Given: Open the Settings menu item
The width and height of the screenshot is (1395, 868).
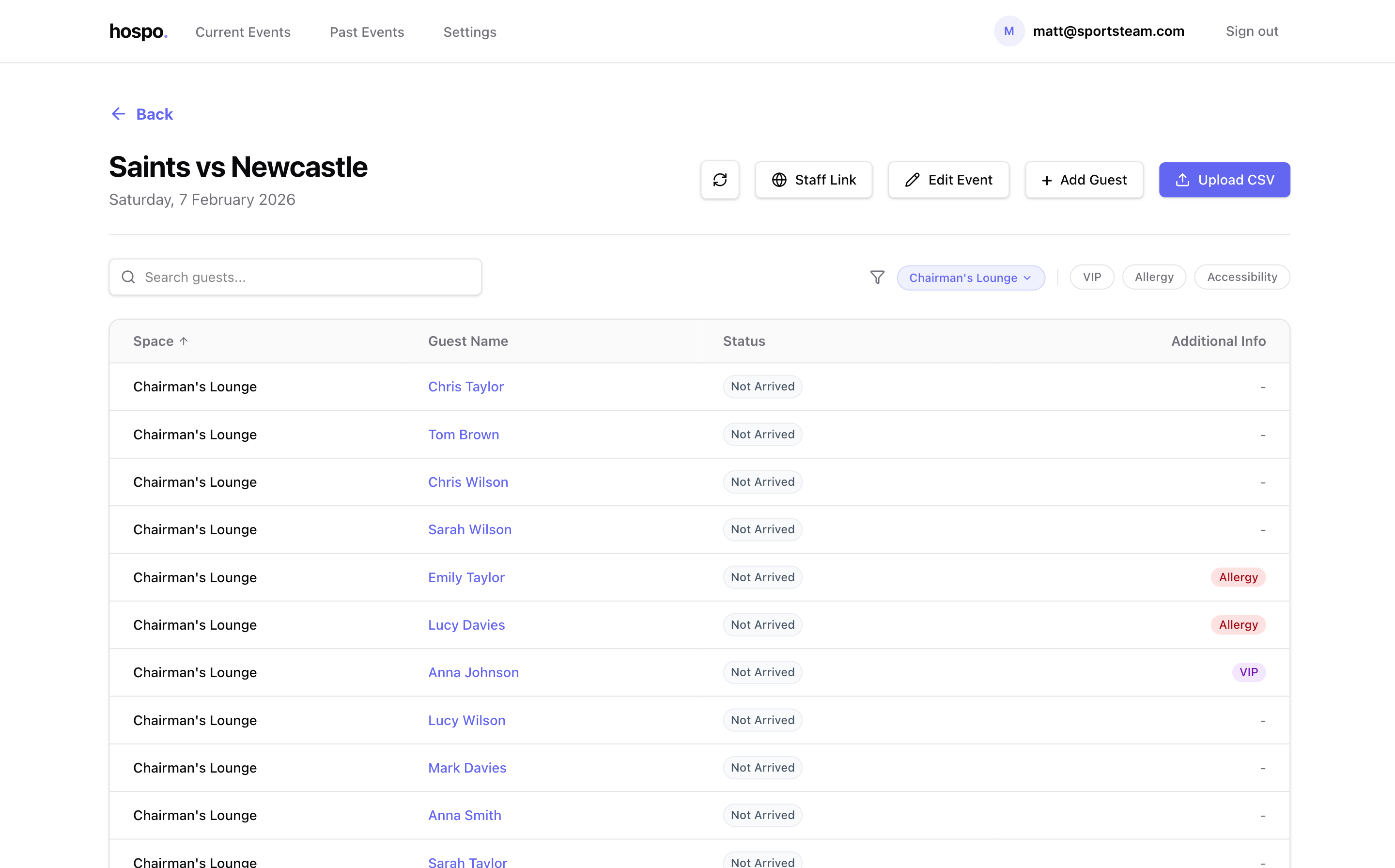Looking at the screenshot, I should click(x=469, y=32).
